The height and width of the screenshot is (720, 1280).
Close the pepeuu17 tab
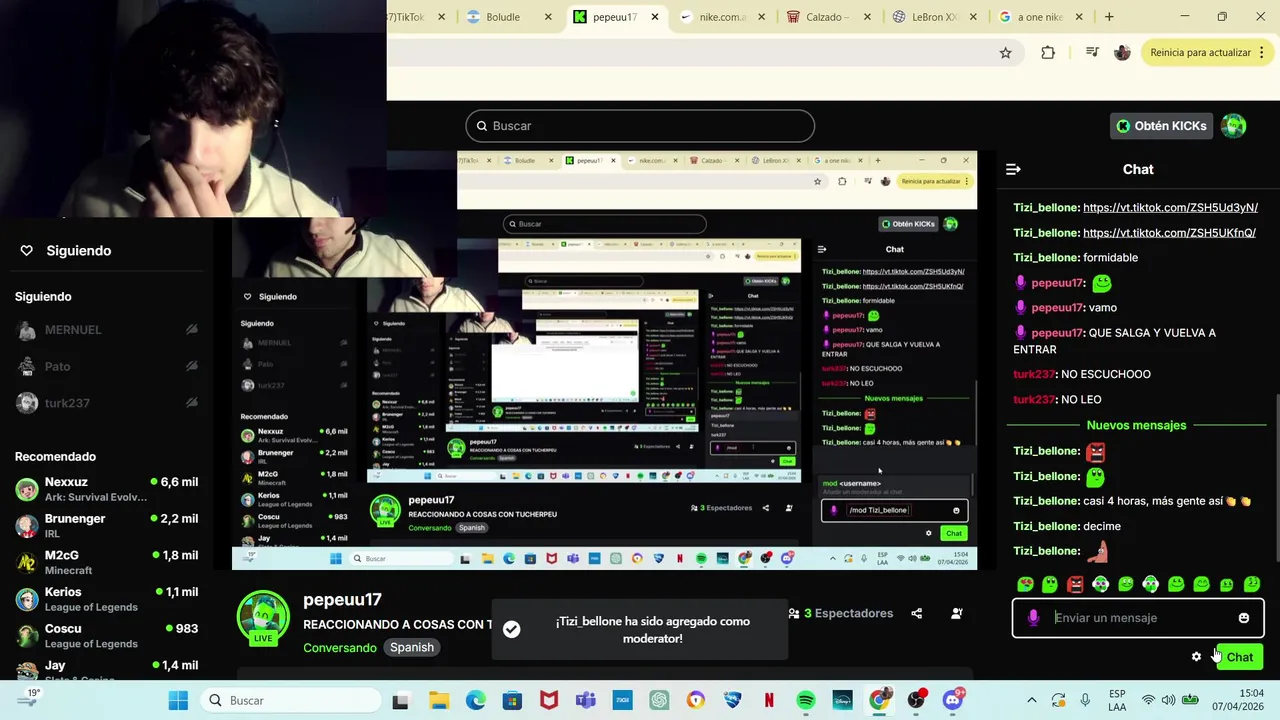[x=655, y=17]
